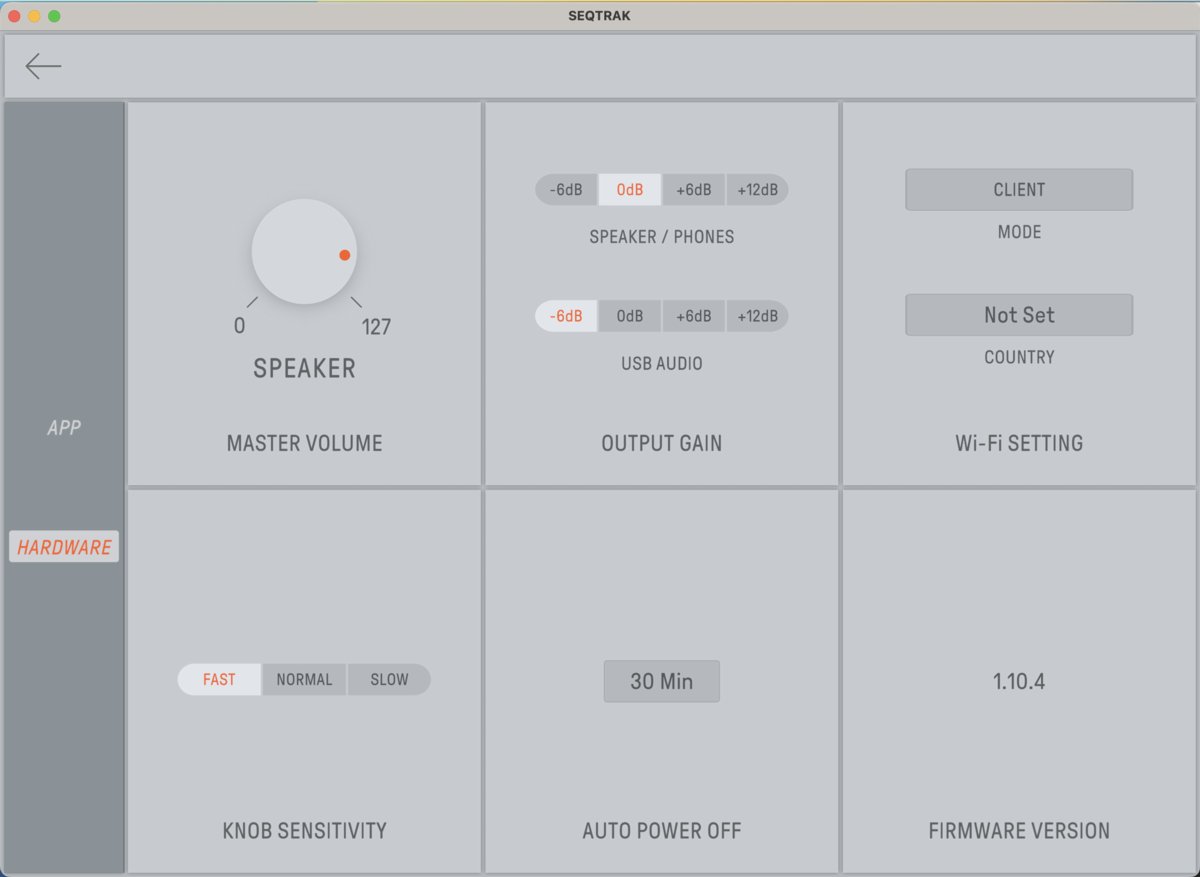Choose NORMAL knob sensitivity
Screen dimensions: 1200x877
click(304, 680)
